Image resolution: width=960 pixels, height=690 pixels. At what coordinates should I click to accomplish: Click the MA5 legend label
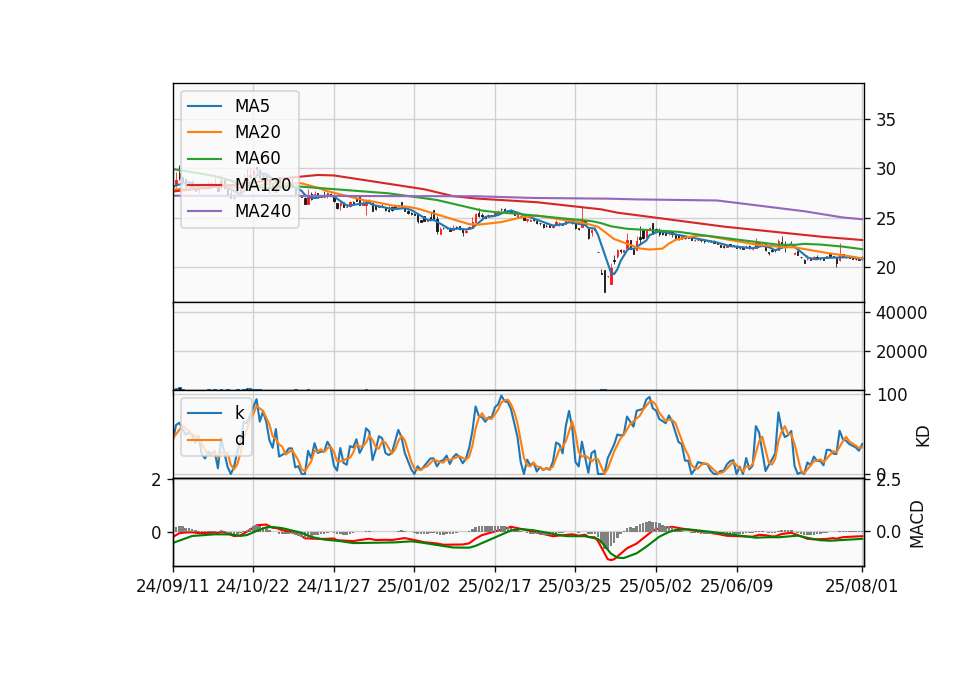click(x=252, y=106)
